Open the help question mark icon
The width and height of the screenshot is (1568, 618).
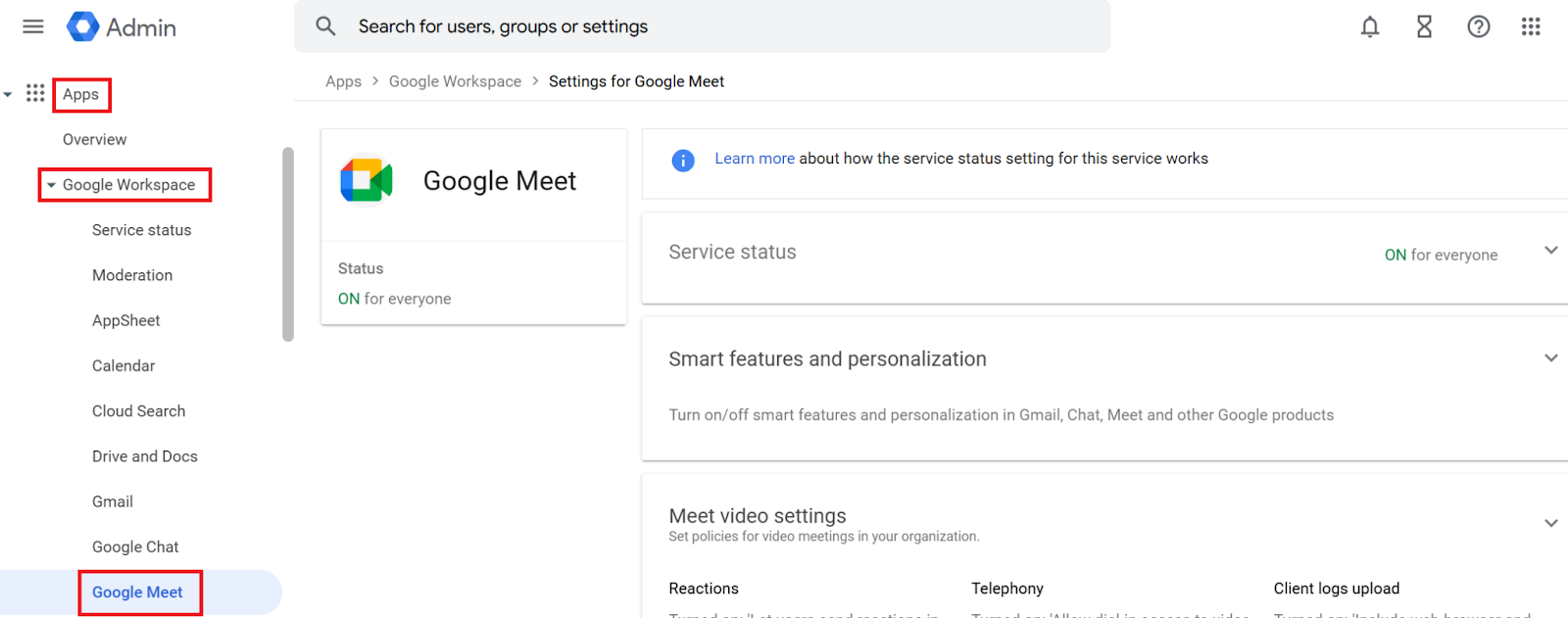point(1479,26)
